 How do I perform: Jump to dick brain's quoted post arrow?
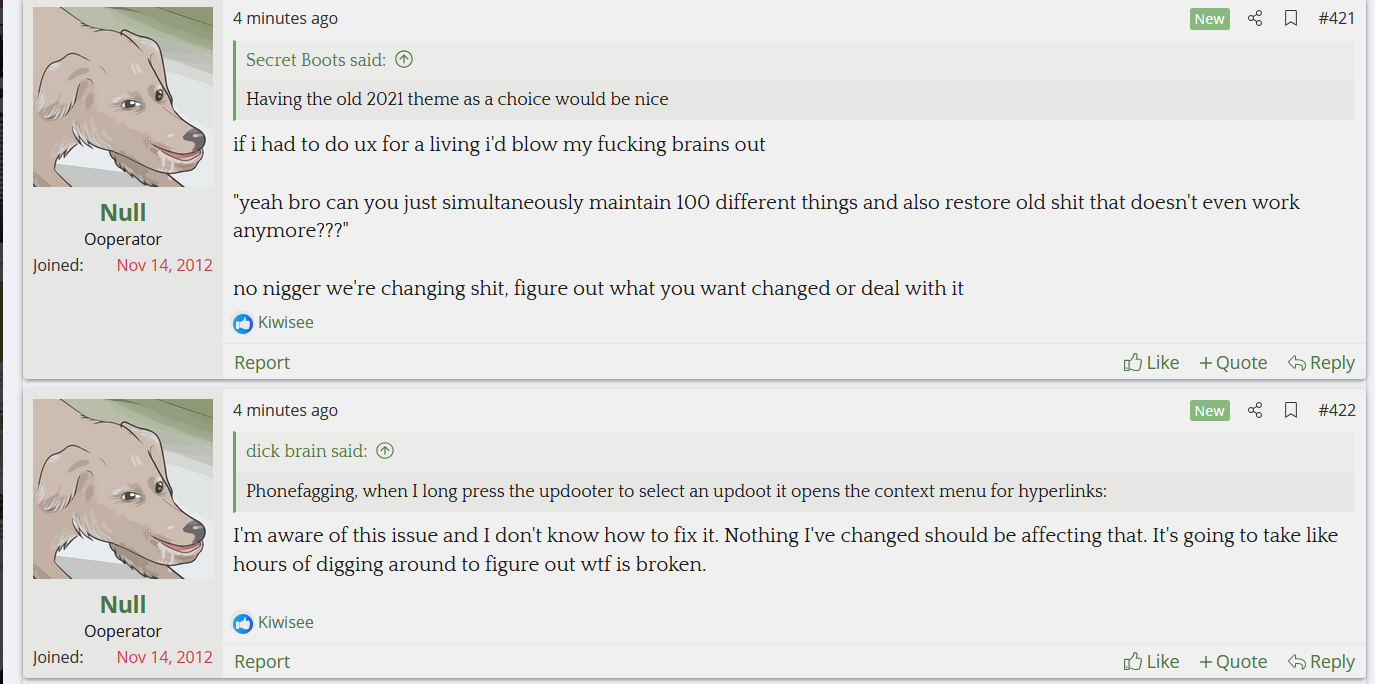[x=385, y=451]
